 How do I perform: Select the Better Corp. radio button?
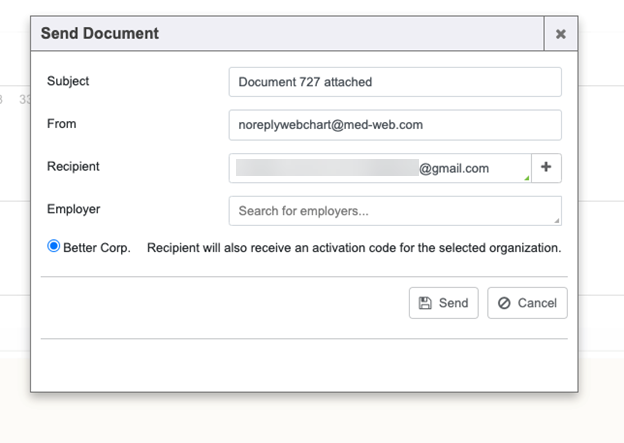(x=54, y=246)
